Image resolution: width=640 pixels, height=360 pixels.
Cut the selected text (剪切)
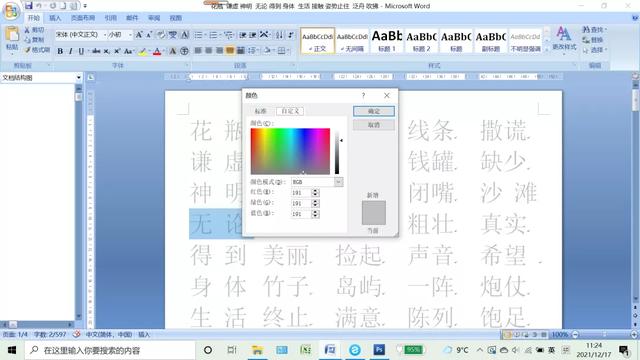coord(34,30)
